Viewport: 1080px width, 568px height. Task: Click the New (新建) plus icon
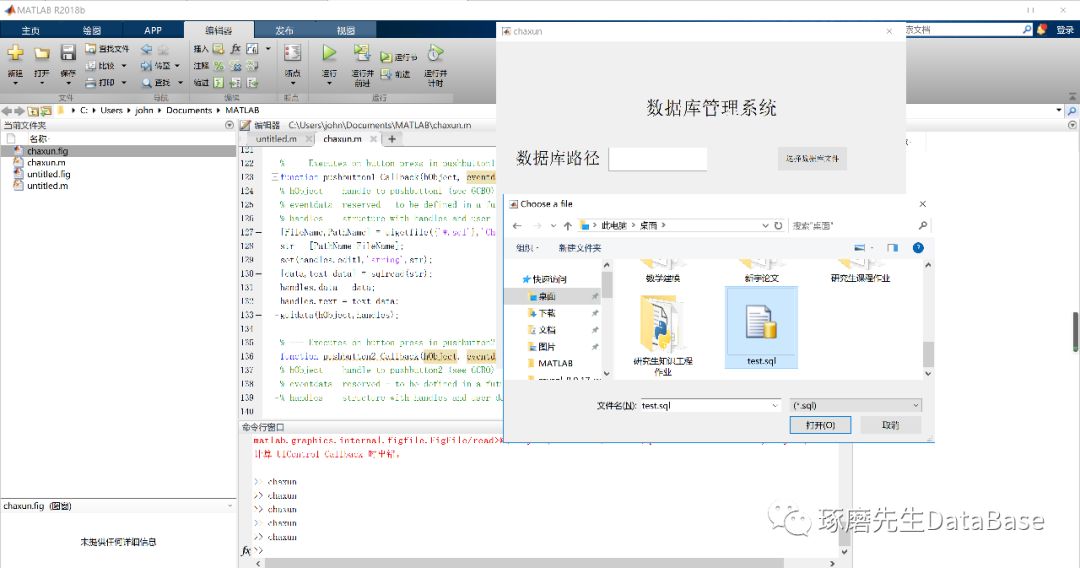(15, 53)
